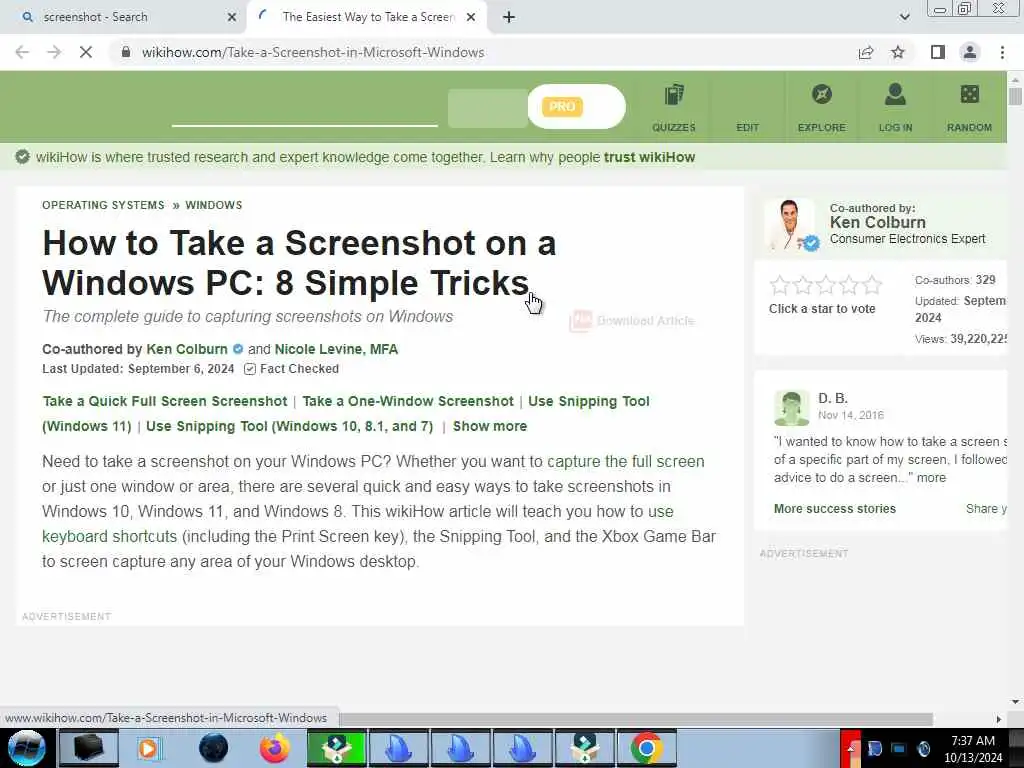Open Nicole Levine, MFA author link
1024x768 pixels.
[x=336, y=349]
